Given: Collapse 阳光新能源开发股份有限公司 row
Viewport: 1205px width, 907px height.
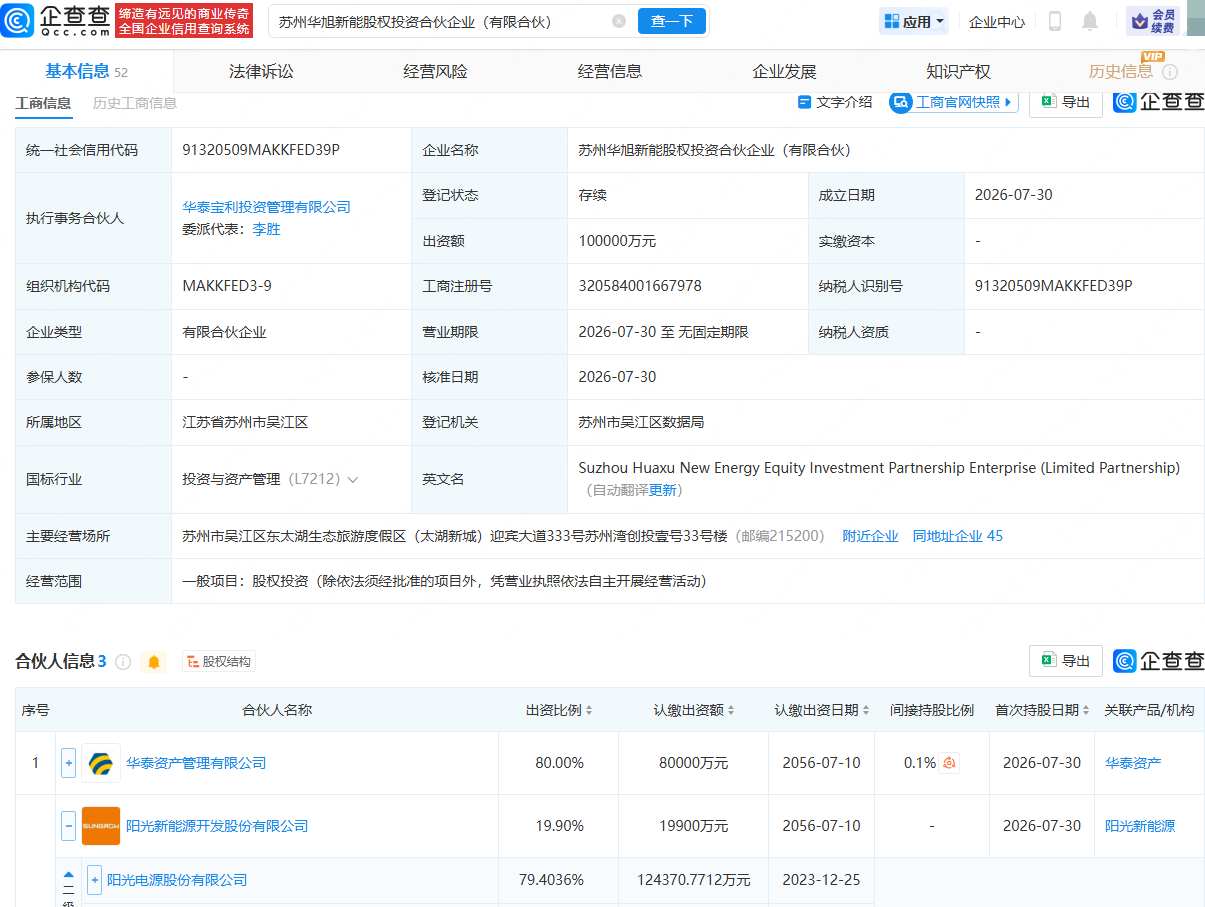Looking at the screenshot, I should coord(69,826).
